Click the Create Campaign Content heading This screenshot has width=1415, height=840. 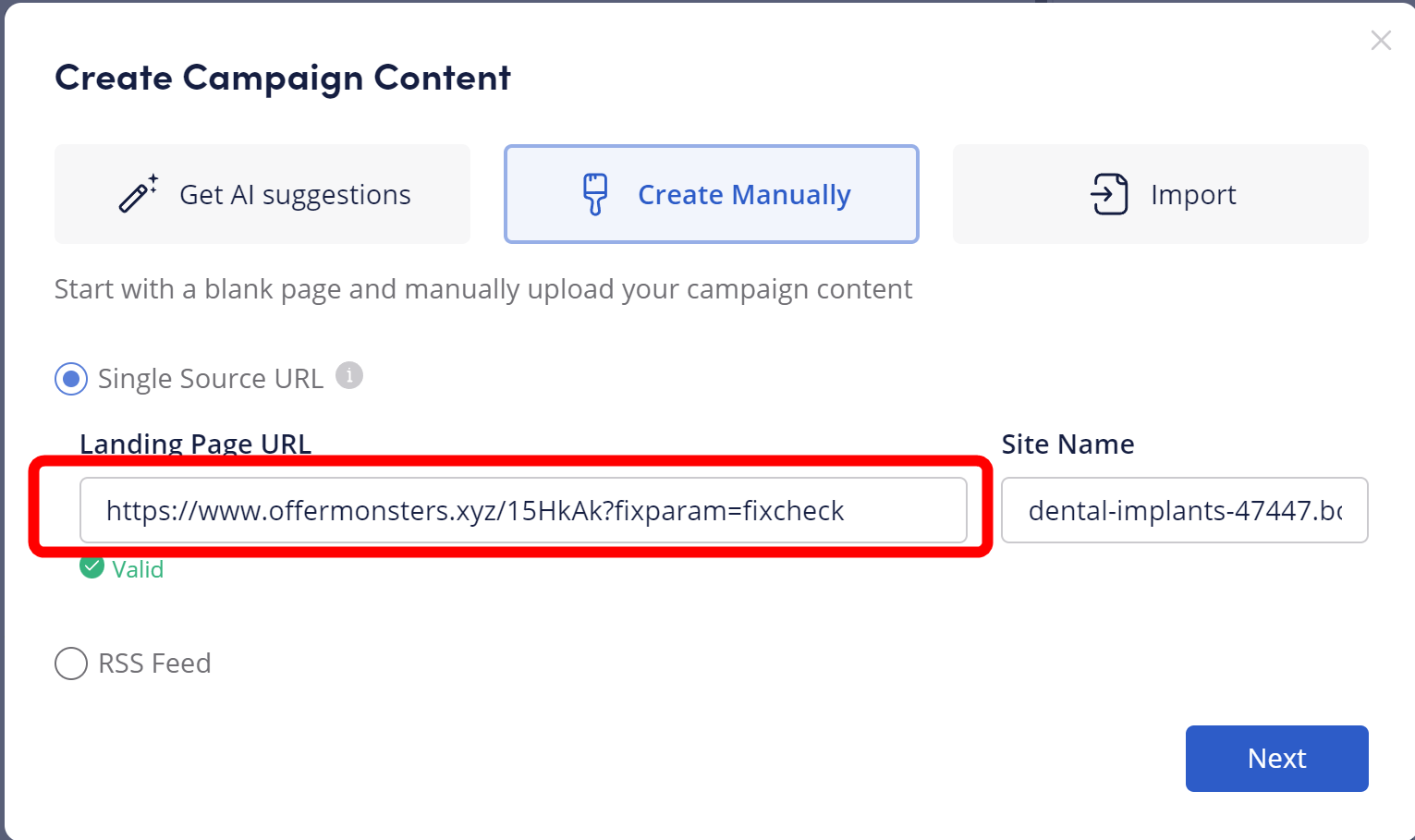[x=283, y=79]
